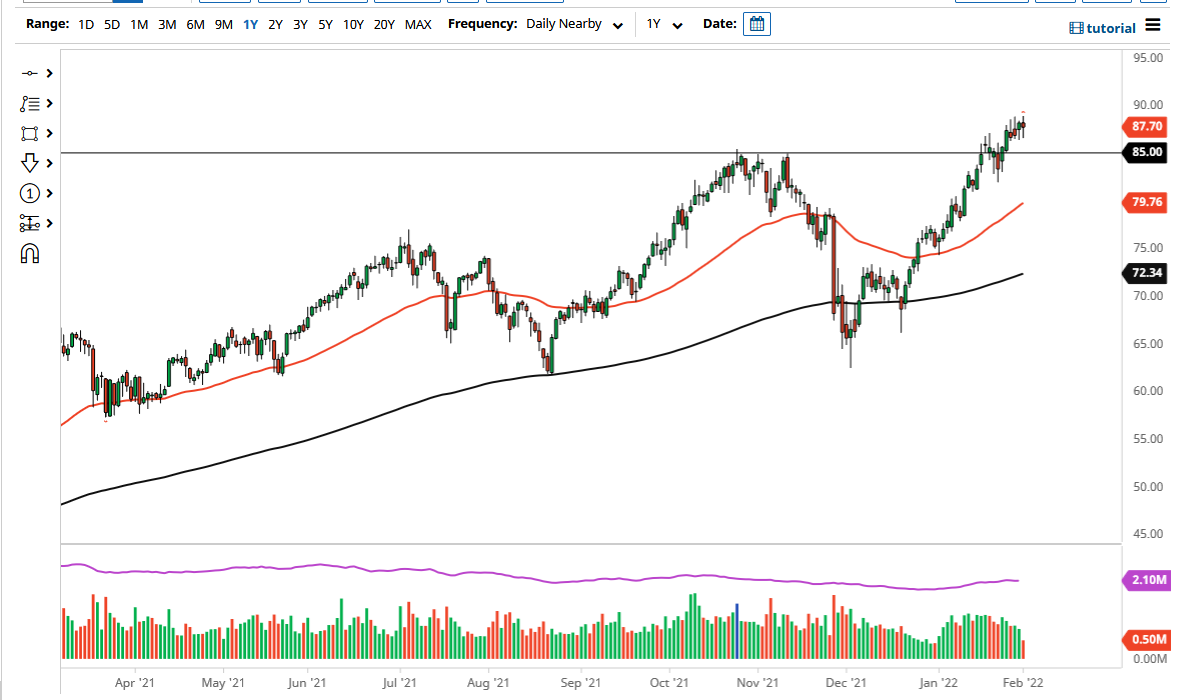Open the calendar date picker
The height and width of the screenshot is (700, 1179).
tap(756, 23)
